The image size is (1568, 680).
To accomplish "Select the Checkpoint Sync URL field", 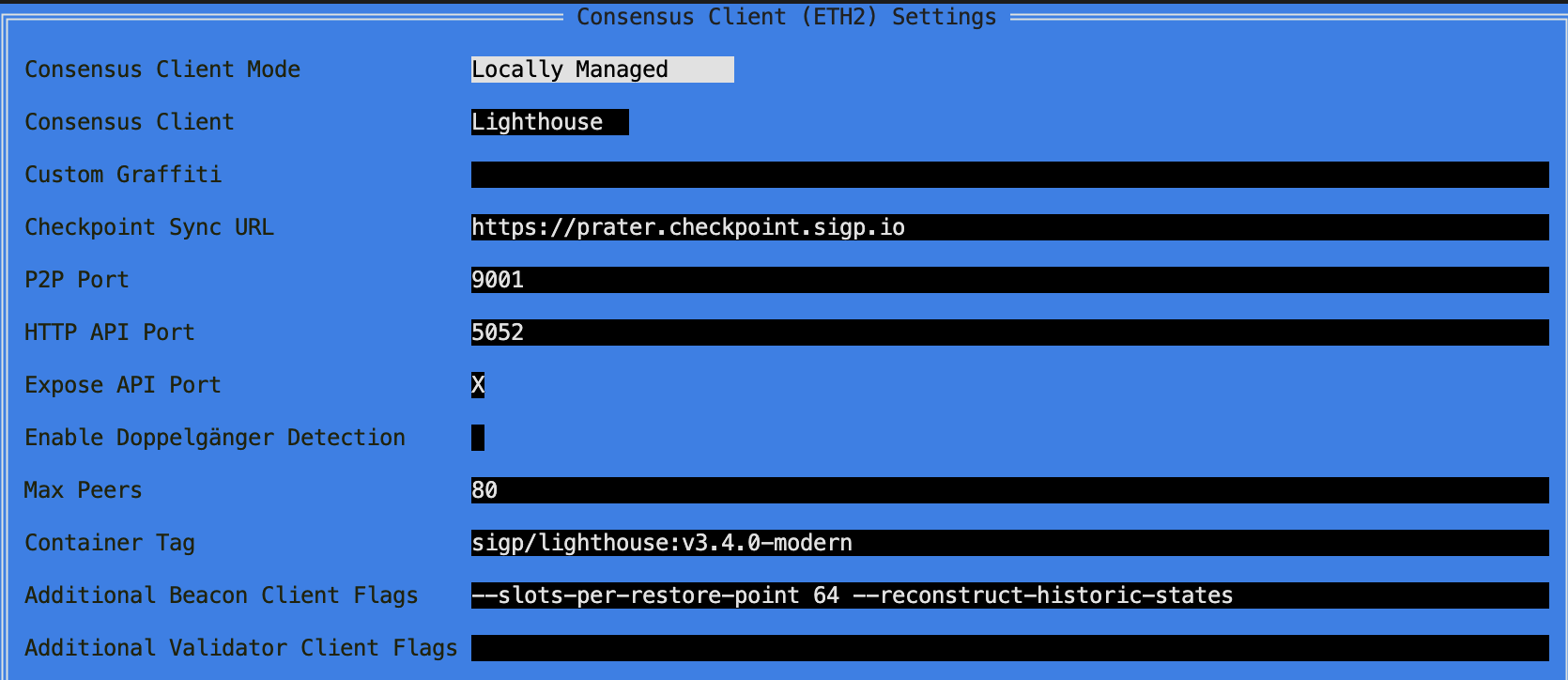I will coord(1009,227).
